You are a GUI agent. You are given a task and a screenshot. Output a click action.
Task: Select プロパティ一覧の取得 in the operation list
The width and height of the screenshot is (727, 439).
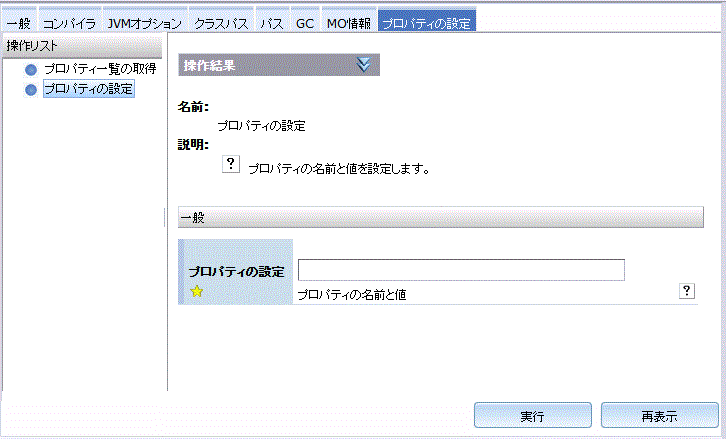tap(99, 70)
